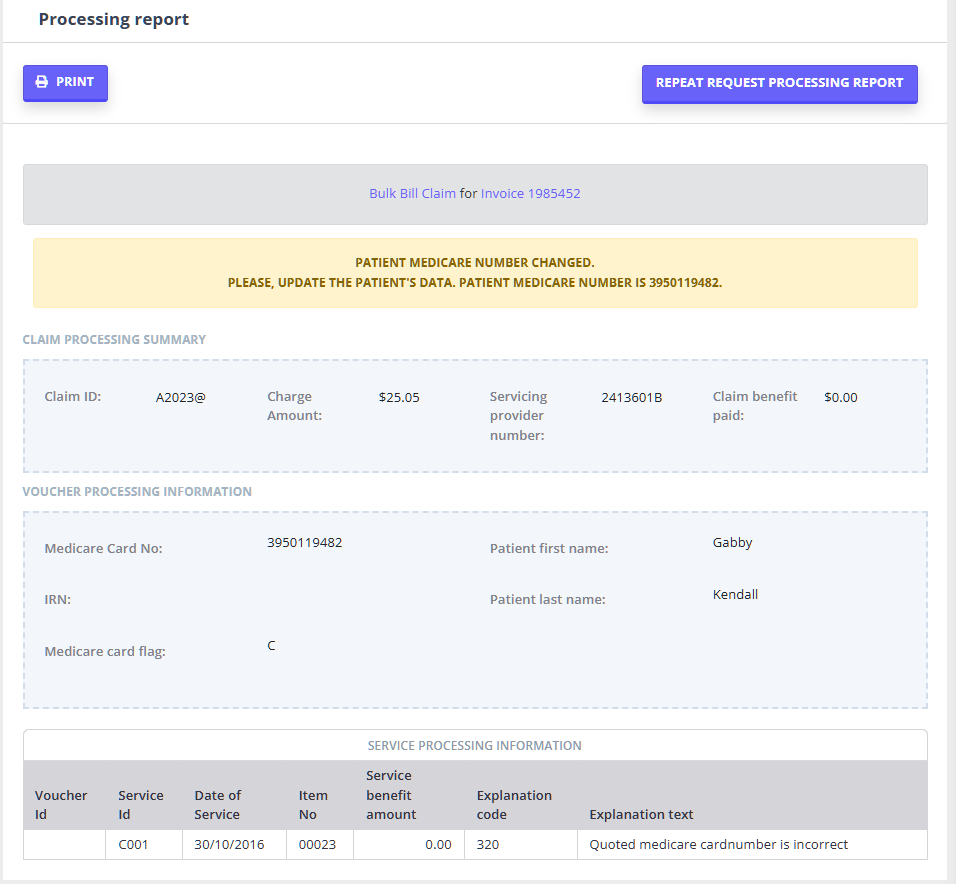Select Medicare Card No value 3950119482
The height and width of the screenshot is (884, 956).
click(304, 543)
